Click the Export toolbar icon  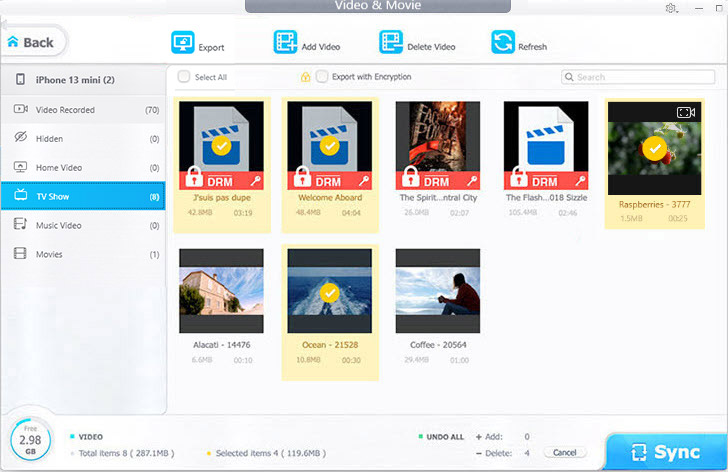pyautogui.click(x=183, y=43)
